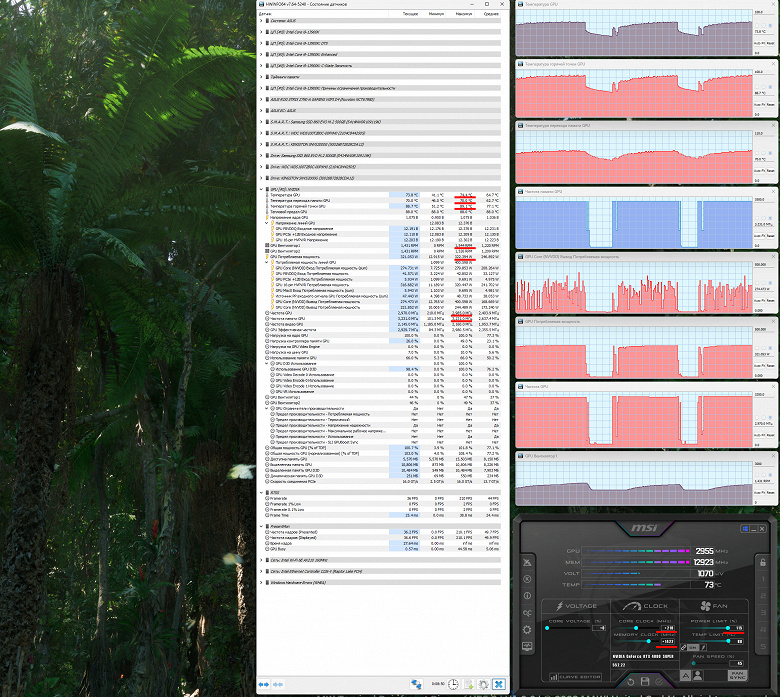Toggle automatic fan speed A button
The image size is (780, 697).
[x=685, y=675]
